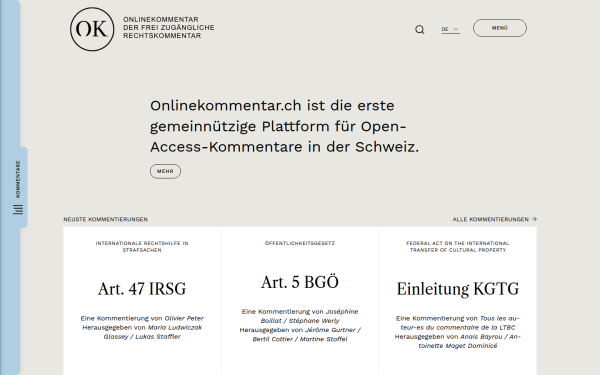Click the Öffentlichkeitsgesetz label
The height and width of the screenshot is (375, 600).
[x=300, y=243]
